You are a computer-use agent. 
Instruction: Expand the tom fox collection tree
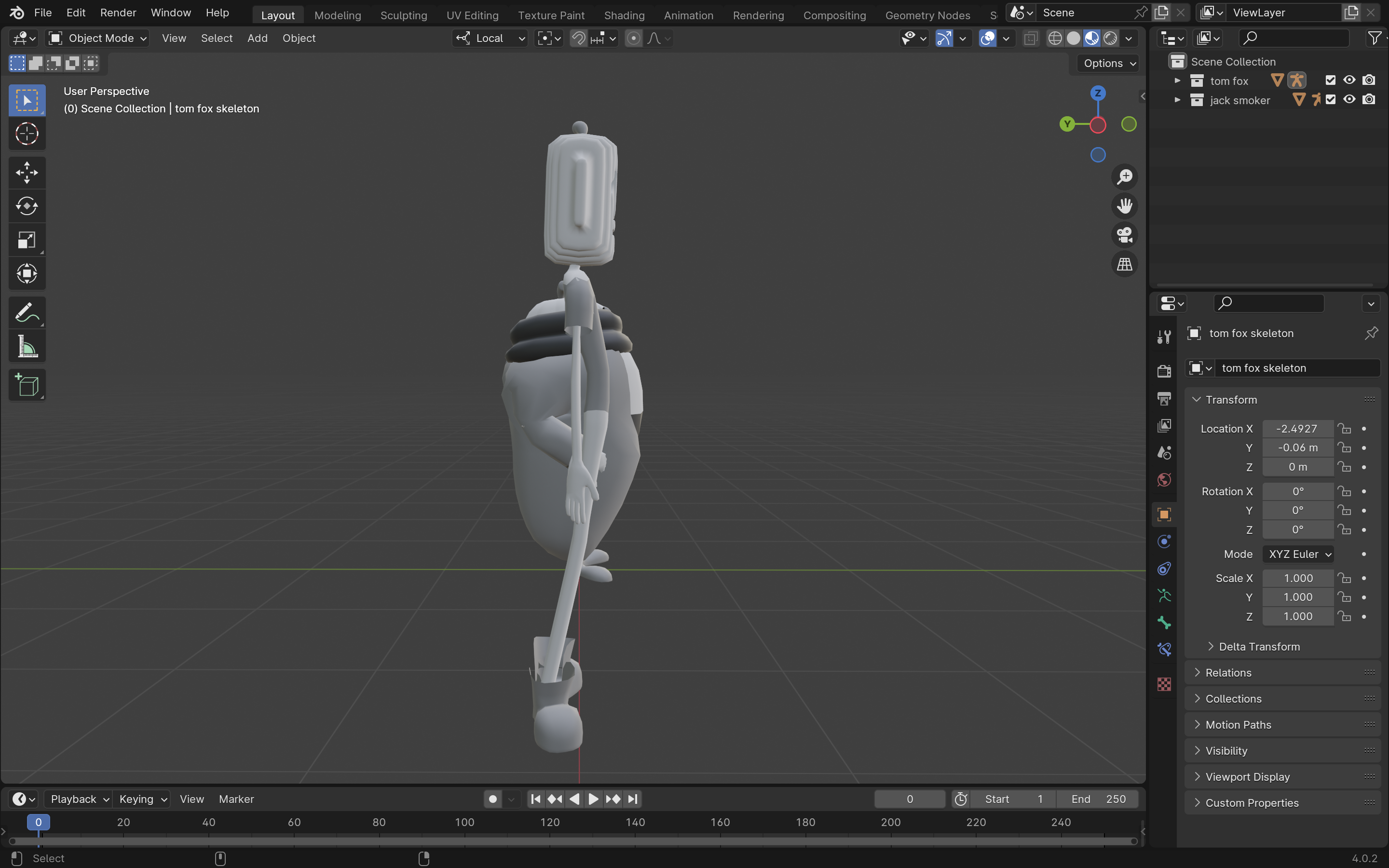click(x=1177, y=81)
